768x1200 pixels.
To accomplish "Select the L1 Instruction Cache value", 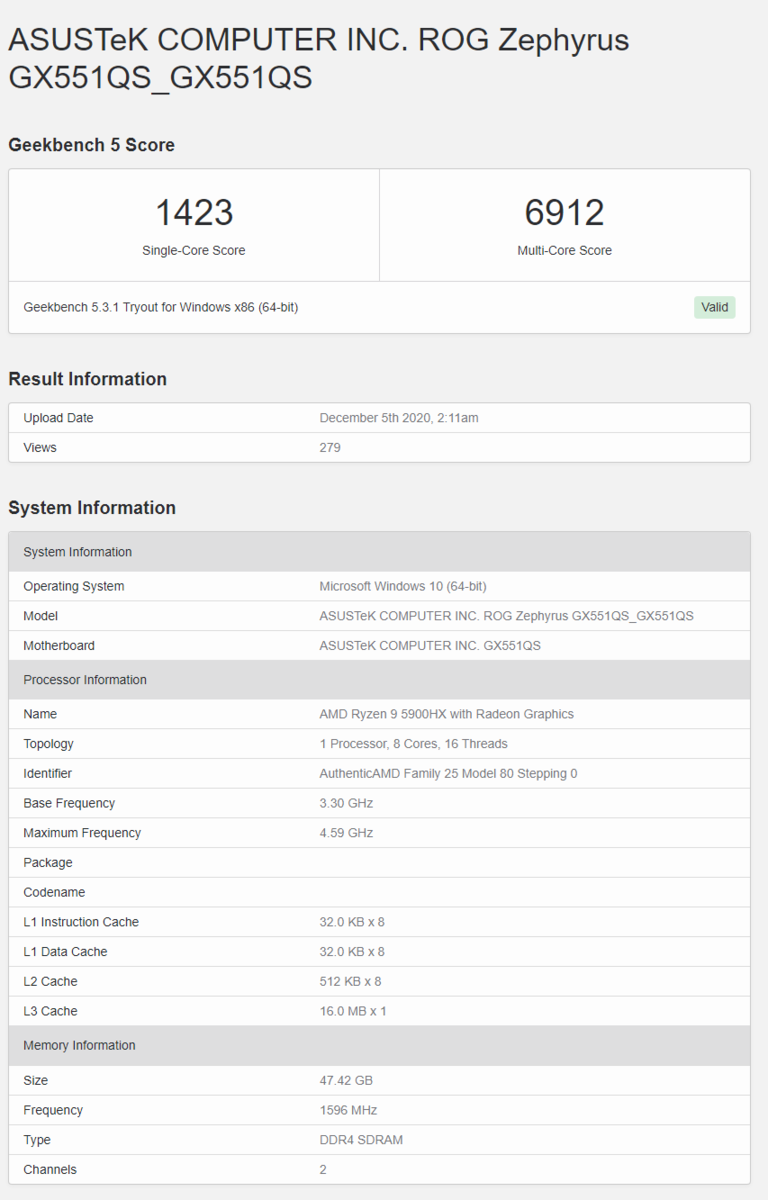I will click(x=352, y=922).
